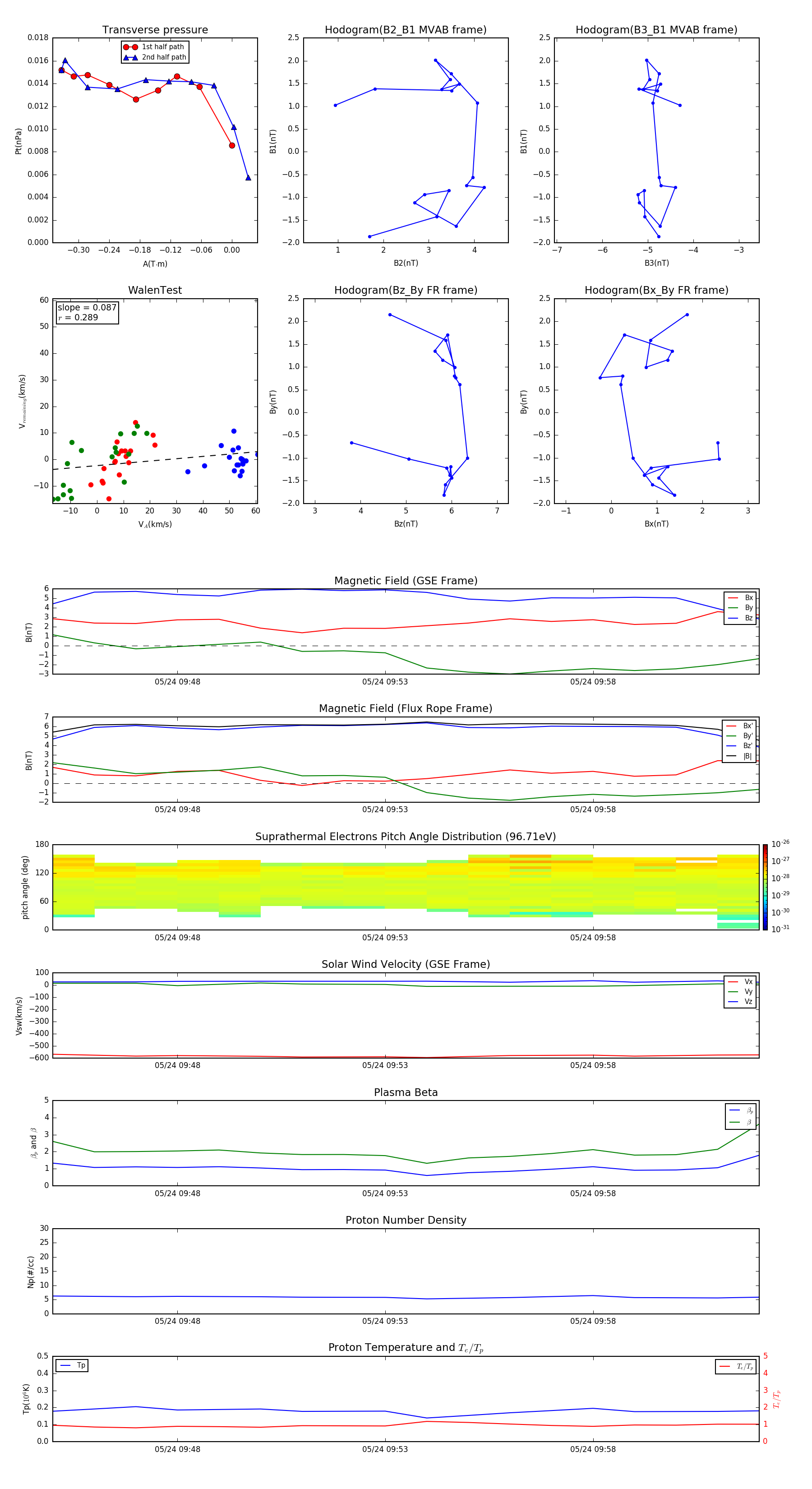812x1489 pixels.
Task: Click the 'slope = 0.087' annotation
Action: (x=87, y=308)
